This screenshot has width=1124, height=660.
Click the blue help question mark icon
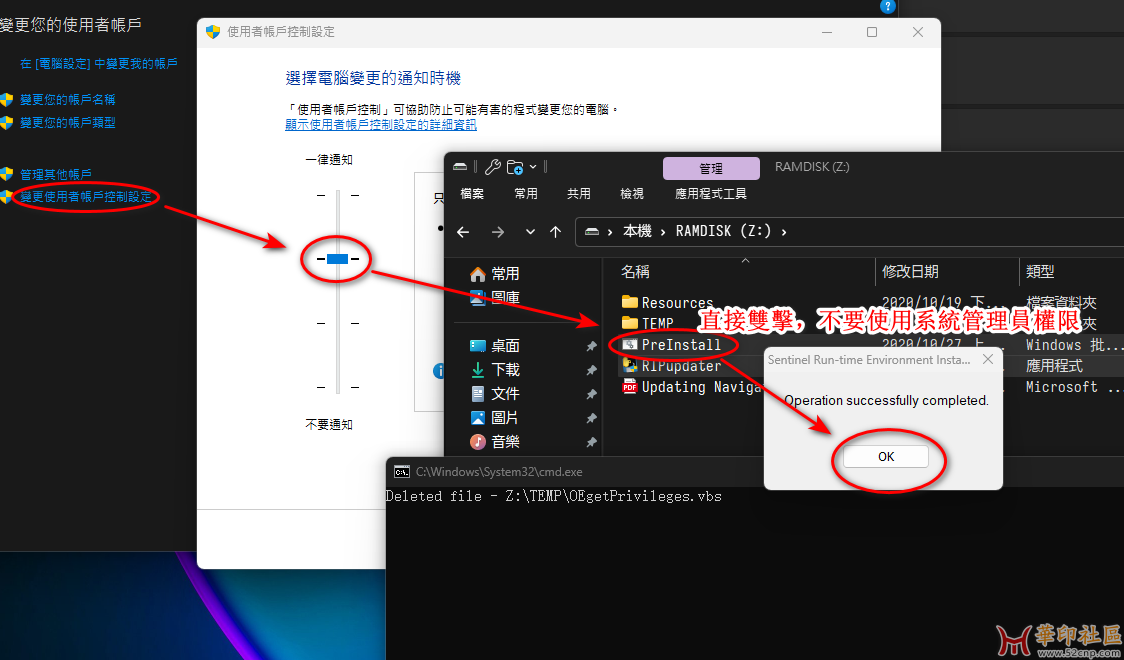point(886,6)
